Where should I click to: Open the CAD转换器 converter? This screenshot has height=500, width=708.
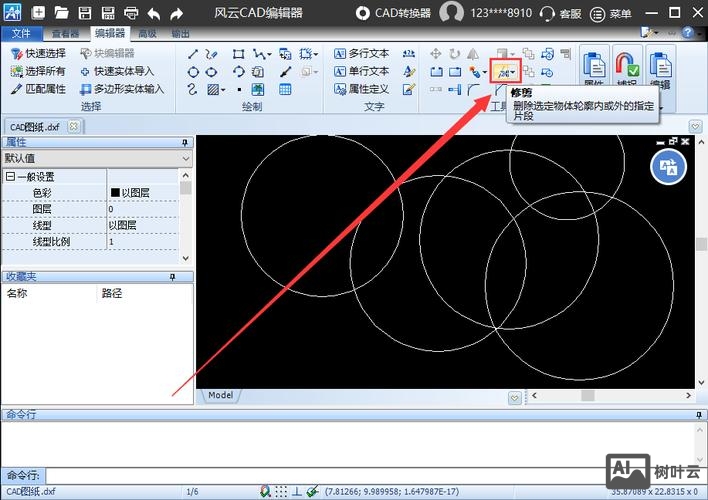(x=393, y=14)
